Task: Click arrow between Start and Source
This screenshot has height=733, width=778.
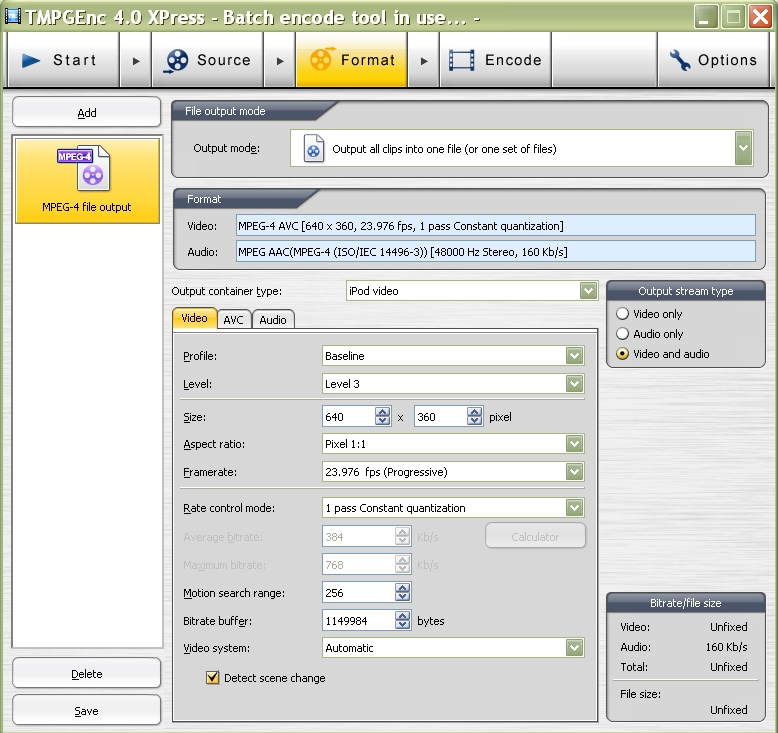Action: click(x=135, y=61)
